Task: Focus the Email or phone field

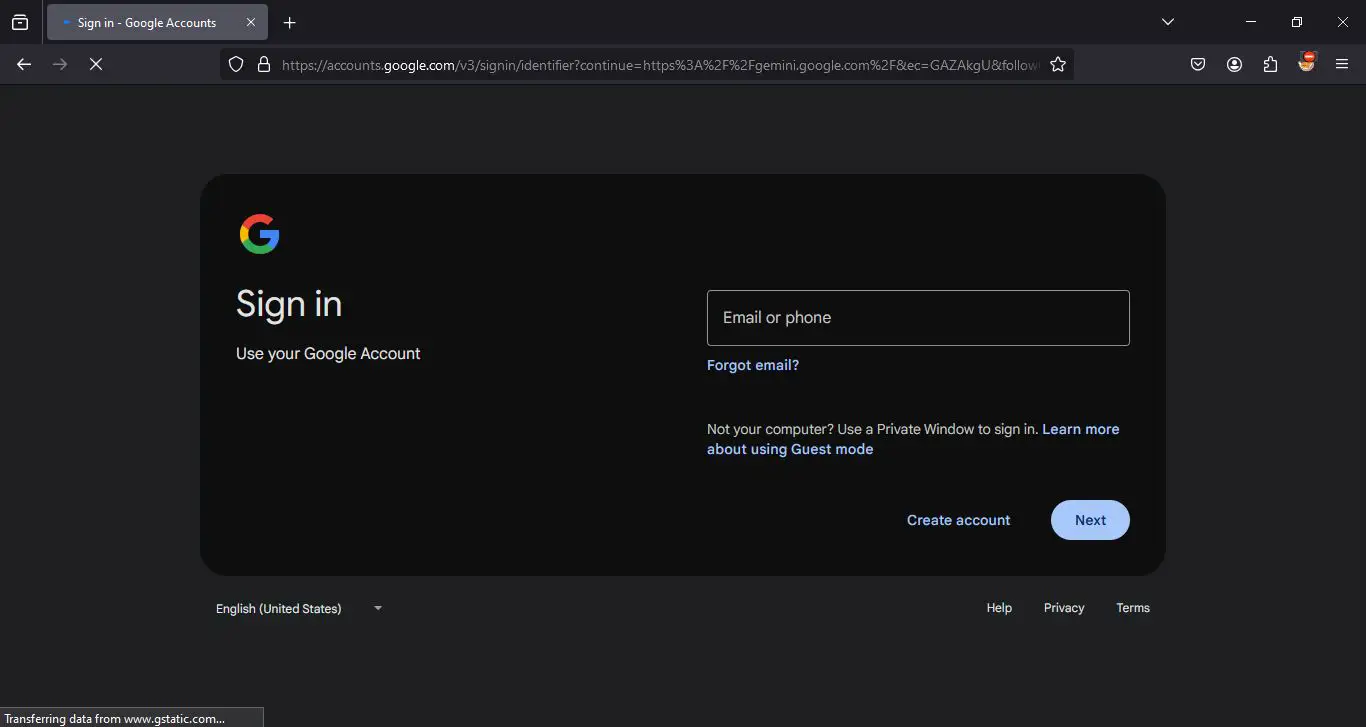Action: click(918, 318)
